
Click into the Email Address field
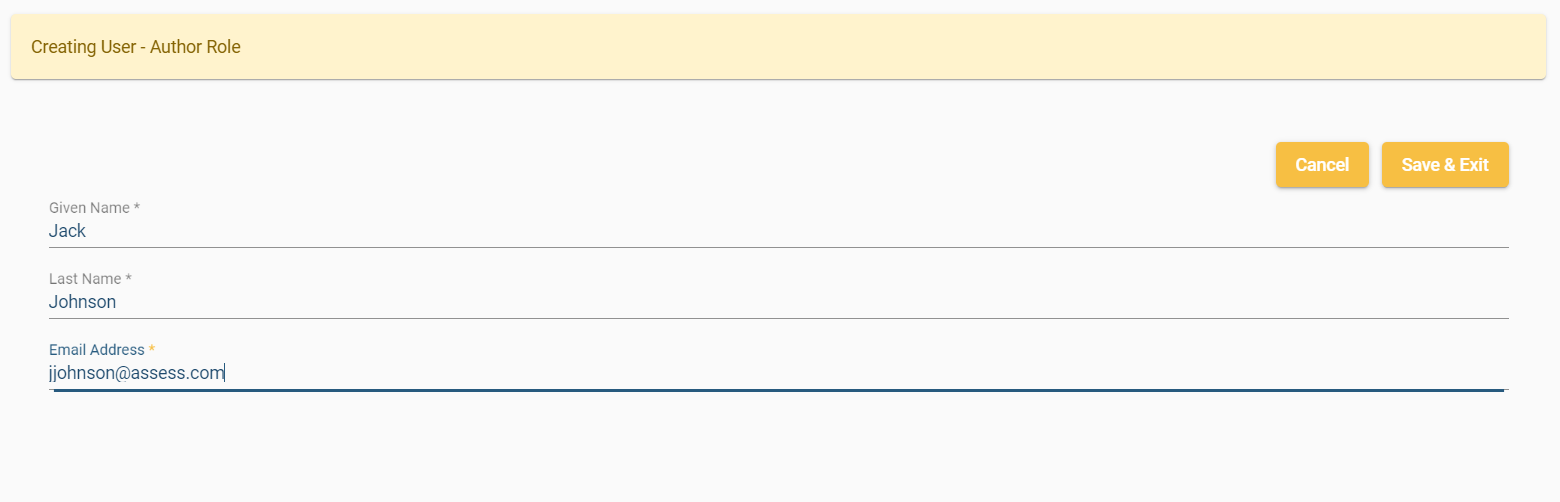(x=778, y=373)
